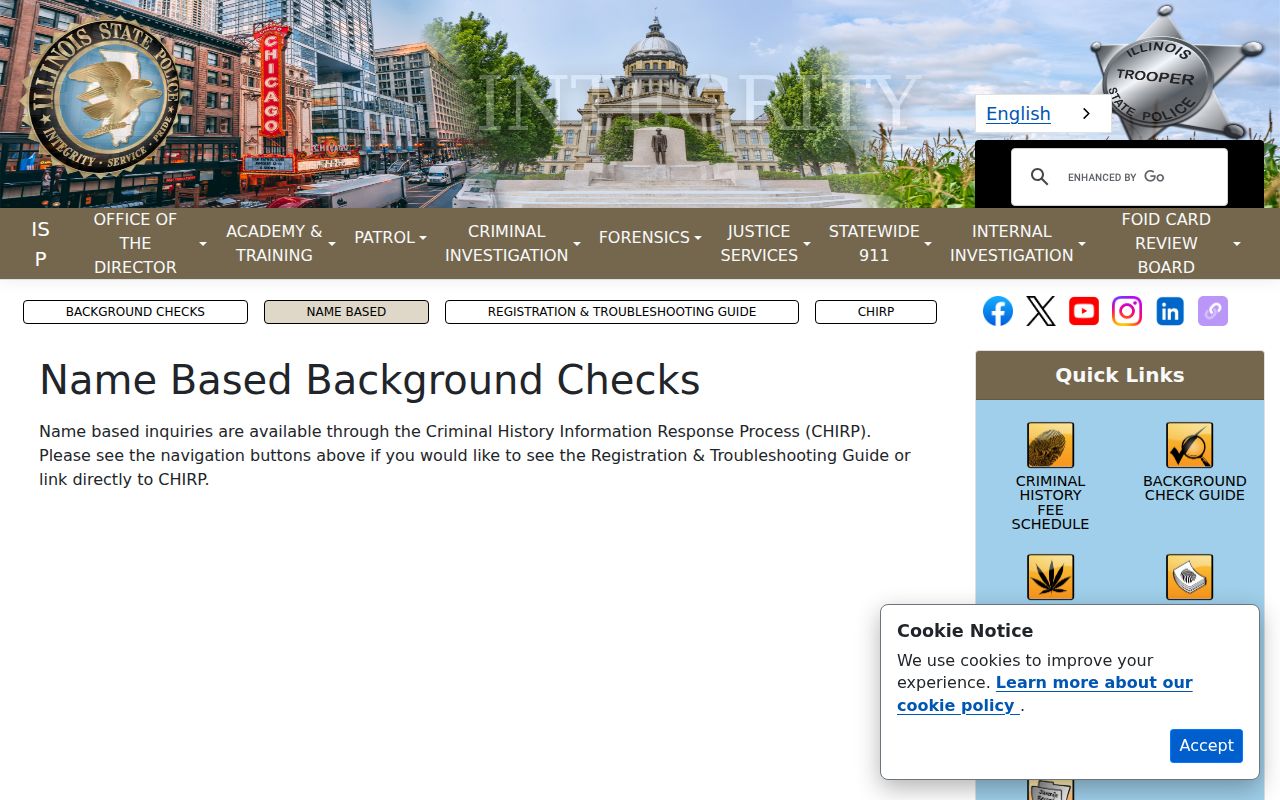Click the quick link icon right of cannabis leaf
The width and height of the screenshot is (1280, 800).
1190,577
